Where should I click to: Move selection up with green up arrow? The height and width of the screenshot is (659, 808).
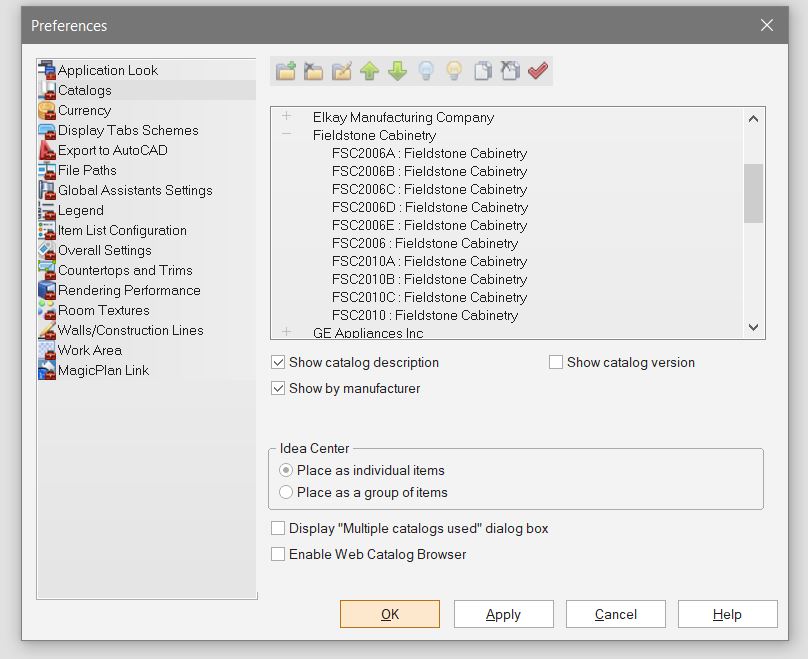coord(369,71)
